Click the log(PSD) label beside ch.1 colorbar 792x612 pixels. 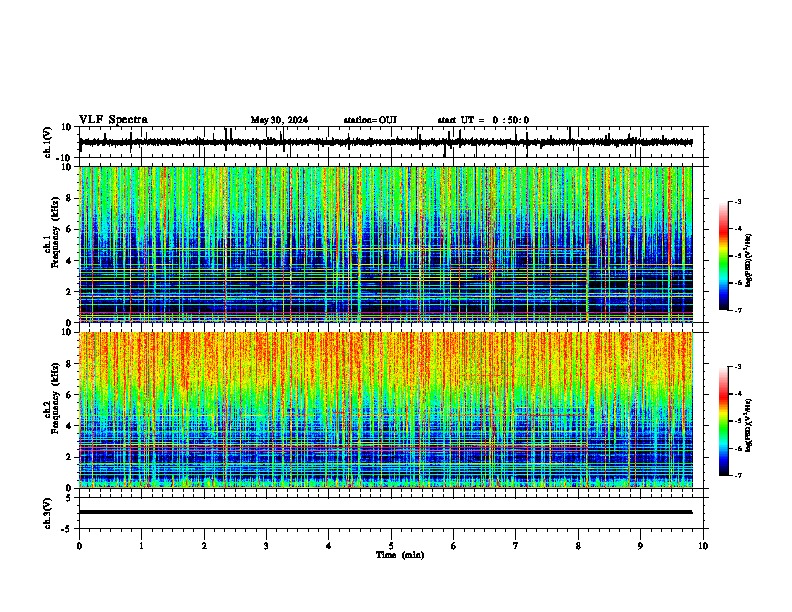click(x=749, y=261)
